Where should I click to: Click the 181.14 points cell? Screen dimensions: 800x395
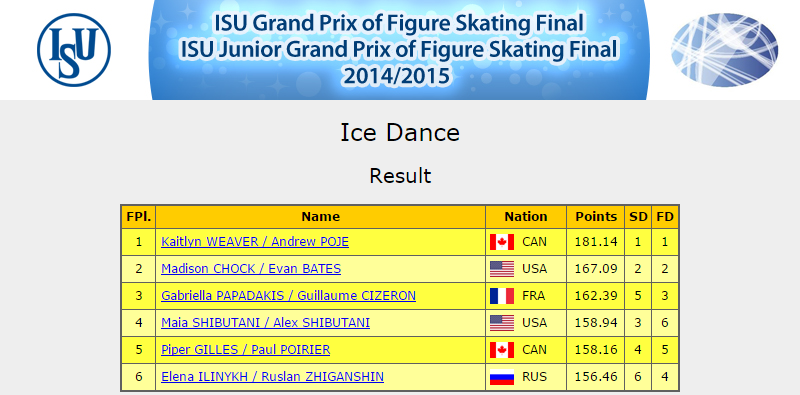click(x=596, y=242)
